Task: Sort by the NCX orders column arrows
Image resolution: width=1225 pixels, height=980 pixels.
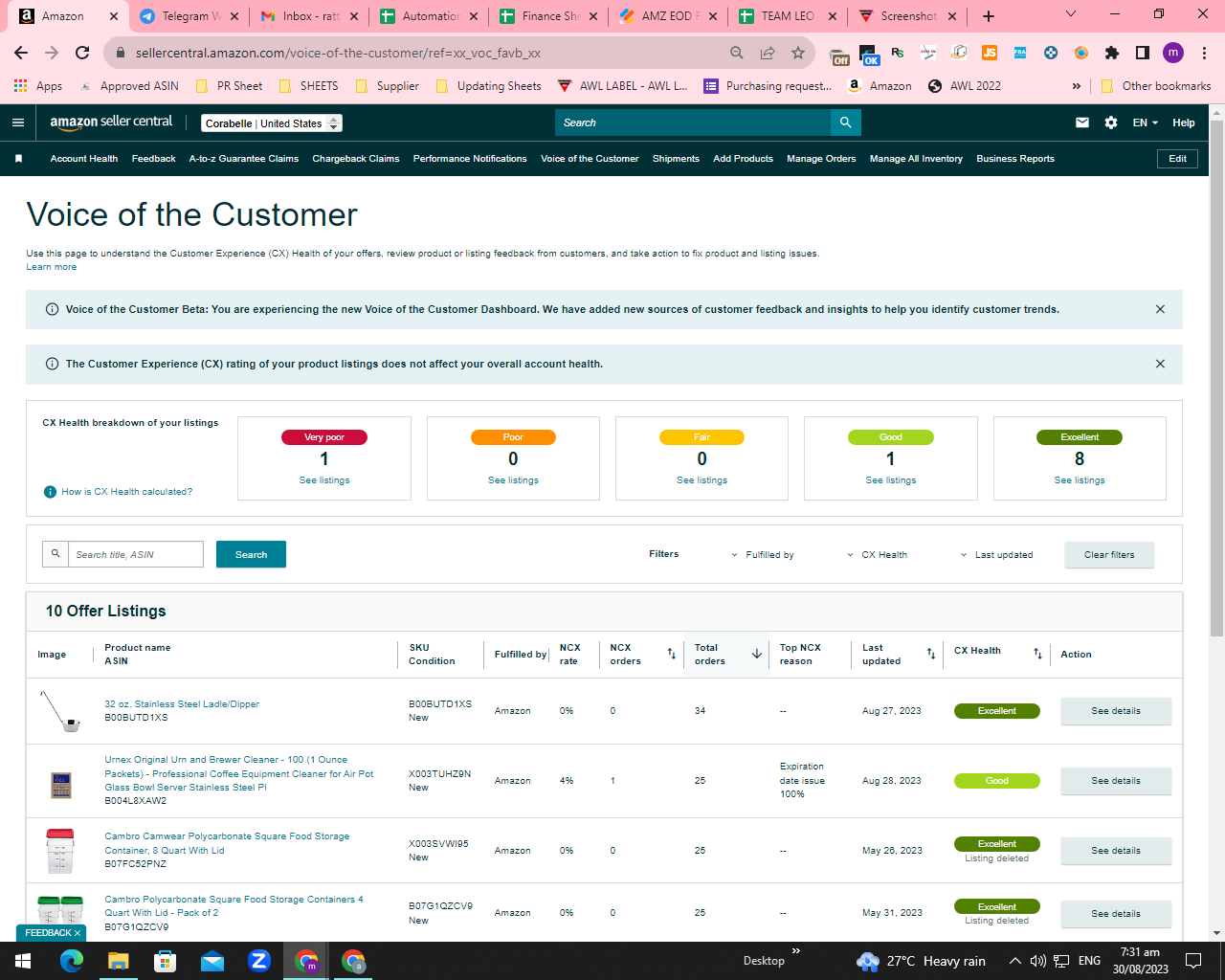Action: pos(672,655)
